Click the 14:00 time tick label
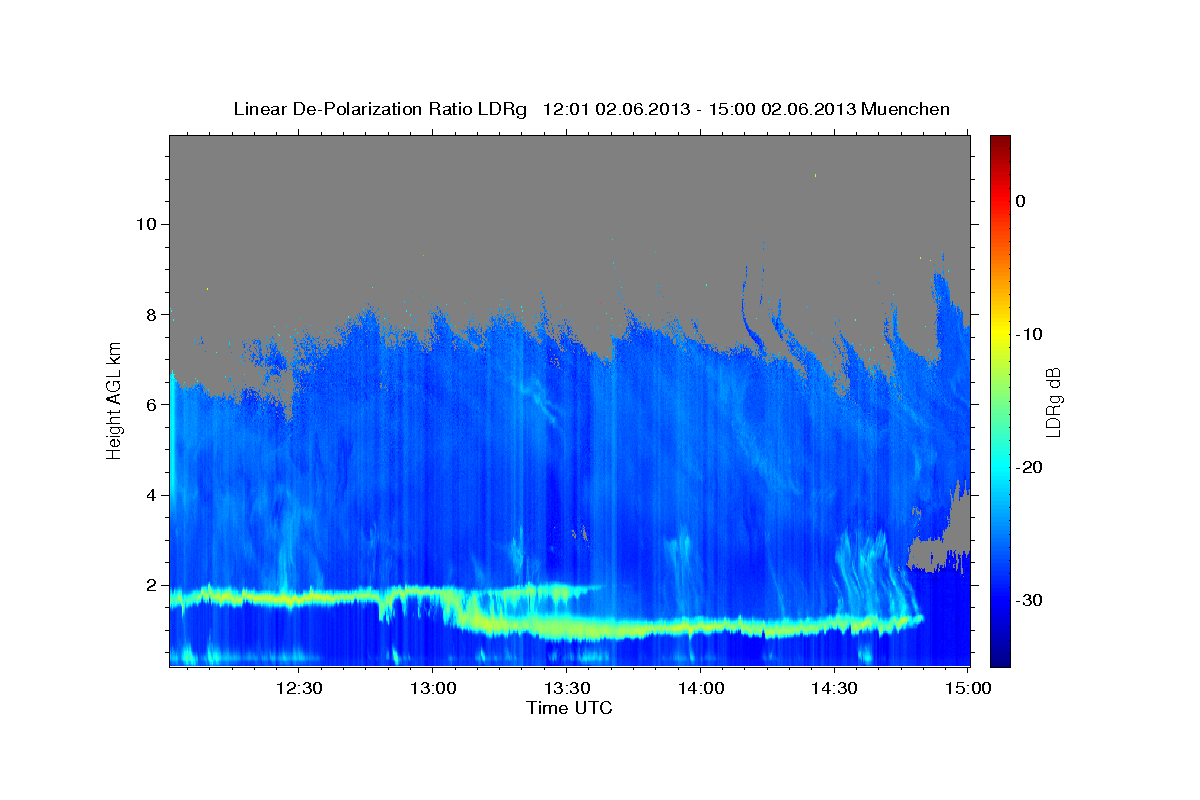1200x800 pixels. pos(700,688)
